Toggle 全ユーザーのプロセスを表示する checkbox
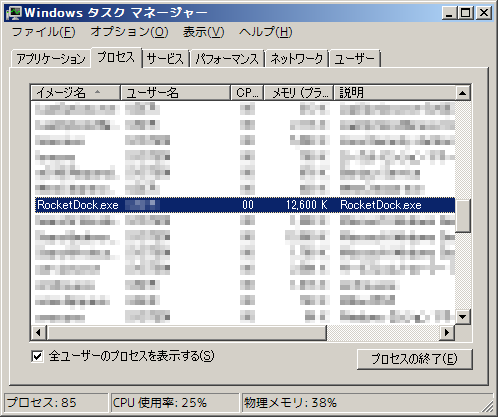 (37, 356)
